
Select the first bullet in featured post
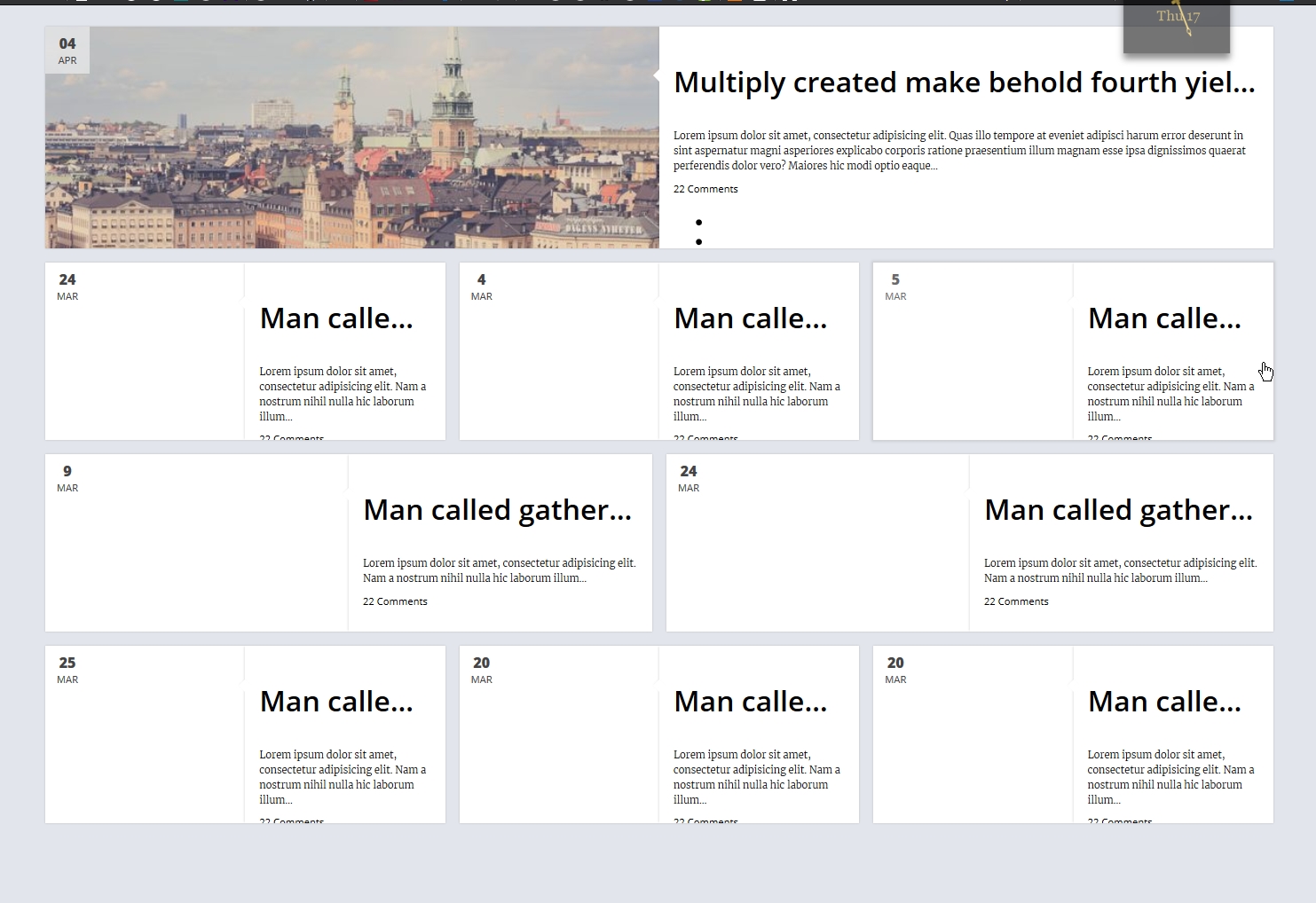[699, 223]
